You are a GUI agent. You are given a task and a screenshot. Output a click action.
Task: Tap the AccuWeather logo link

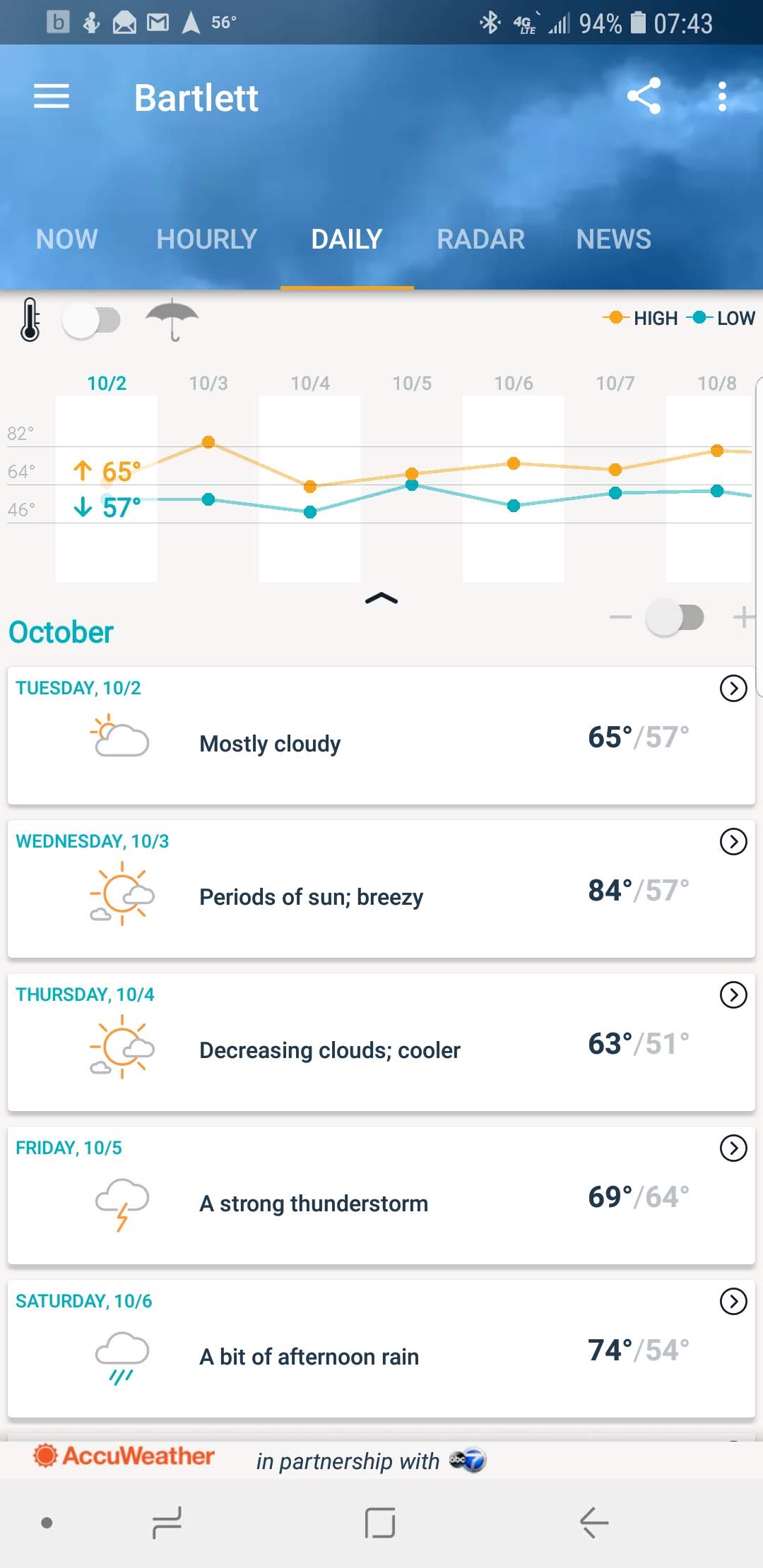click(125, 1456)
